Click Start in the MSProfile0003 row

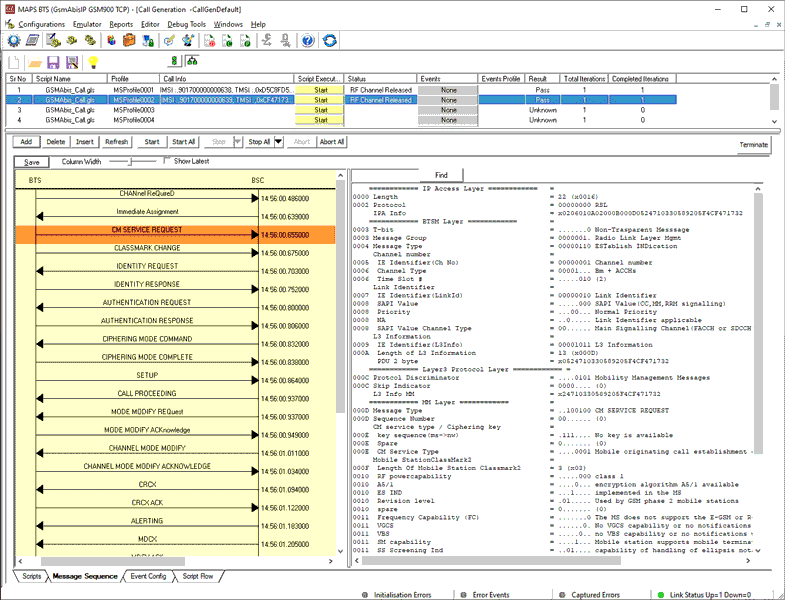tap(320, 110)
